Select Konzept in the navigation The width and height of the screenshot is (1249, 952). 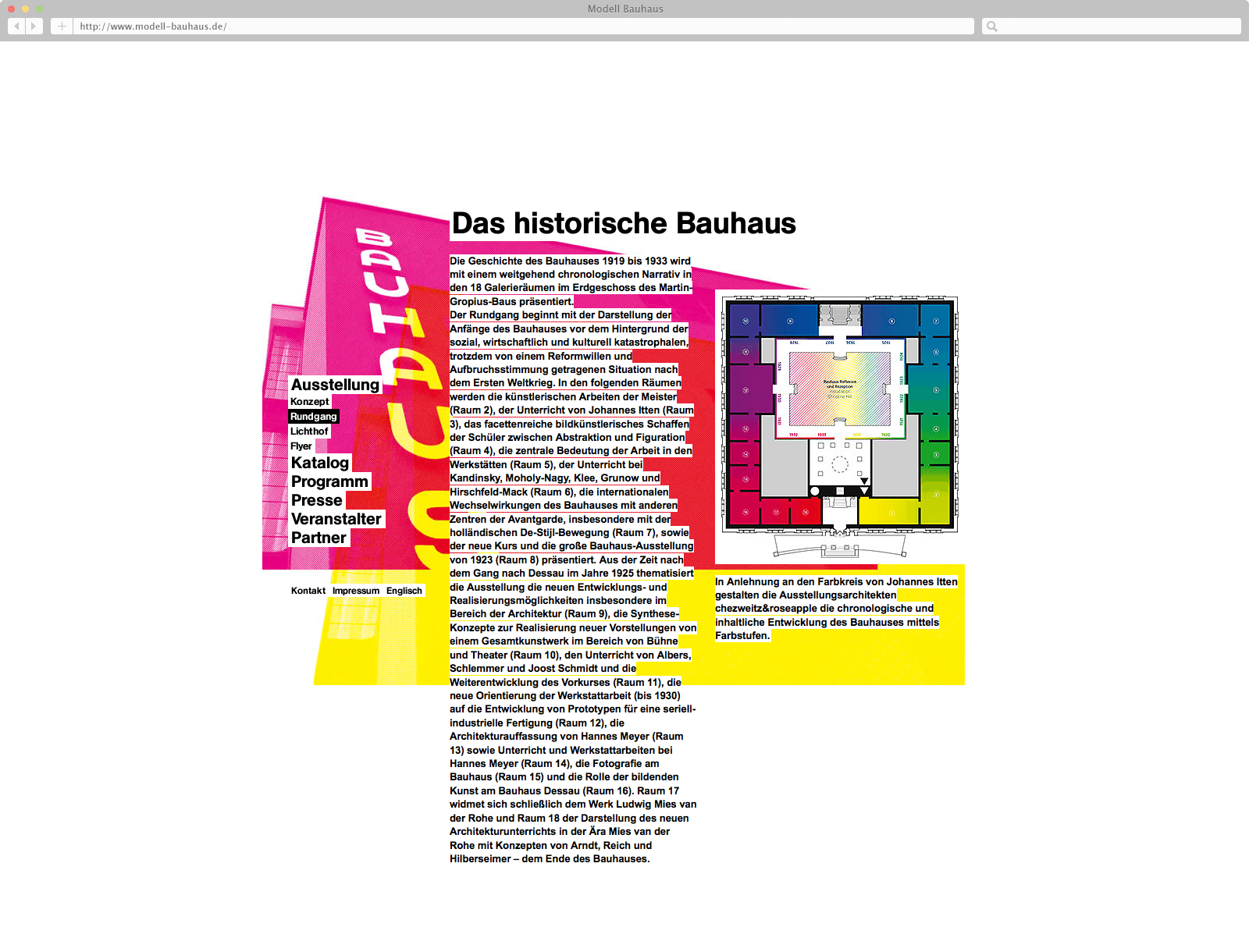click(310, 401)
